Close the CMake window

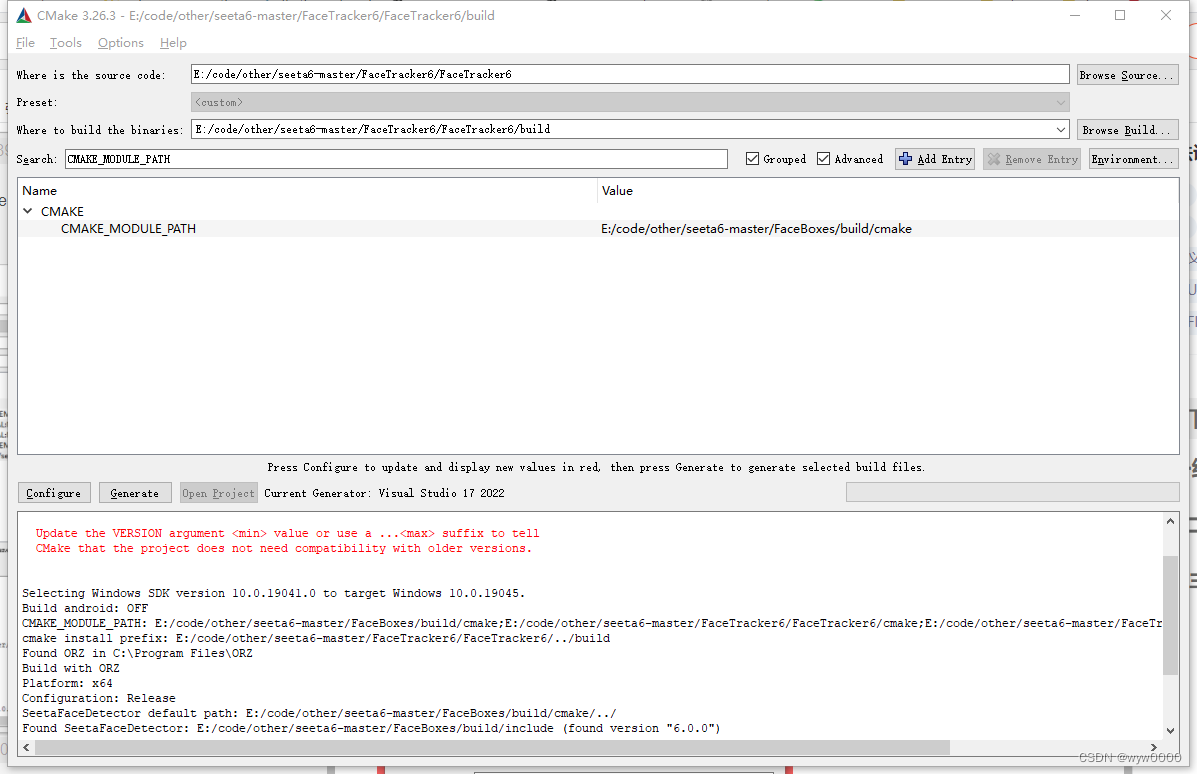point(1166,15)
